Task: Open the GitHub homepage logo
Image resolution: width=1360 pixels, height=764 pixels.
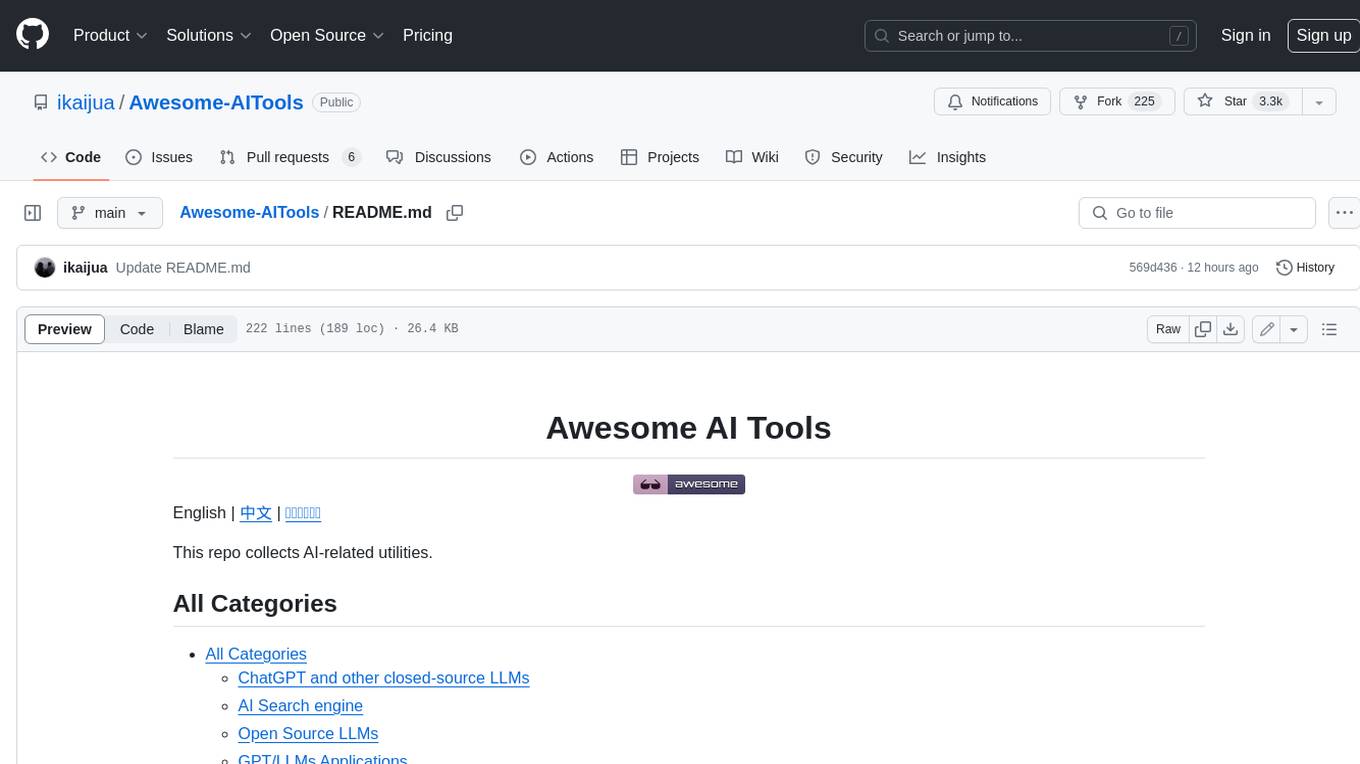Action: tap(32, 35)
